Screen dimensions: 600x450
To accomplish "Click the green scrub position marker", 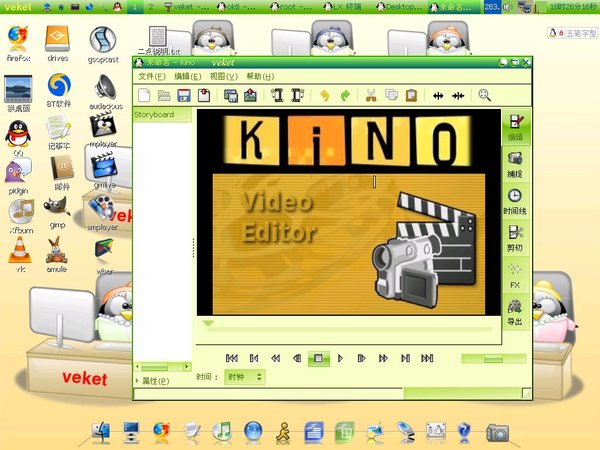I will tap(208, 324).
